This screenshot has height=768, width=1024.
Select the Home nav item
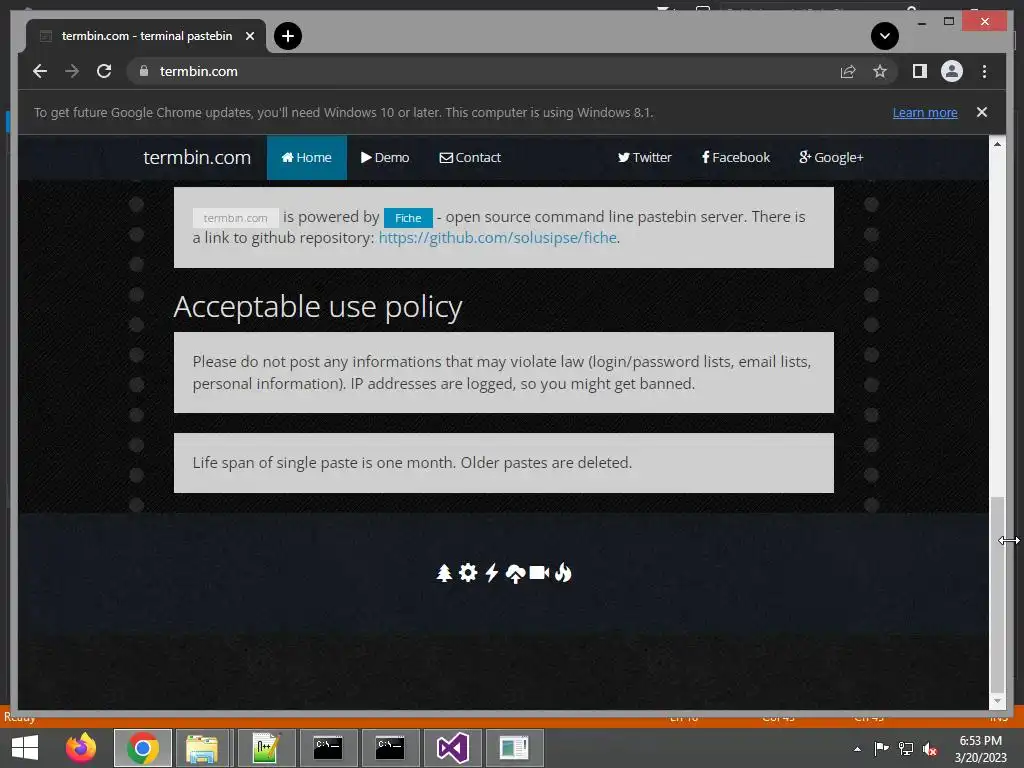point(306,157)
